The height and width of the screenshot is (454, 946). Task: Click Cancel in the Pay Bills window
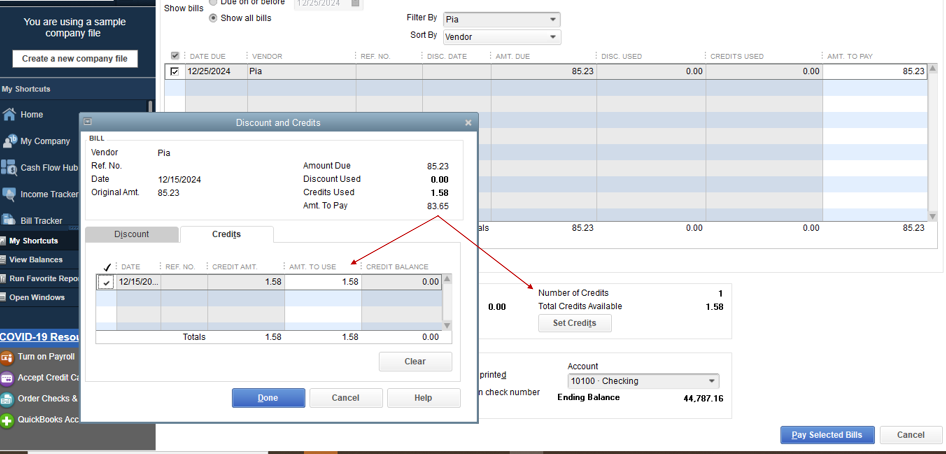pyautogui.click(x=910, y=435)
